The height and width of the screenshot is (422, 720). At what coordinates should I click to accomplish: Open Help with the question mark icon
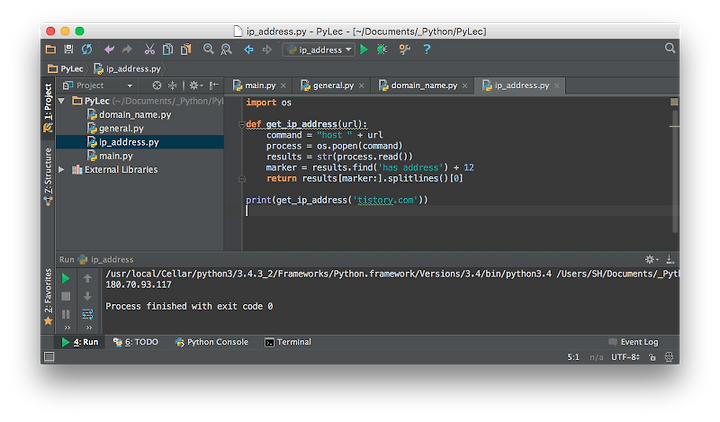(x=427, y=49)
